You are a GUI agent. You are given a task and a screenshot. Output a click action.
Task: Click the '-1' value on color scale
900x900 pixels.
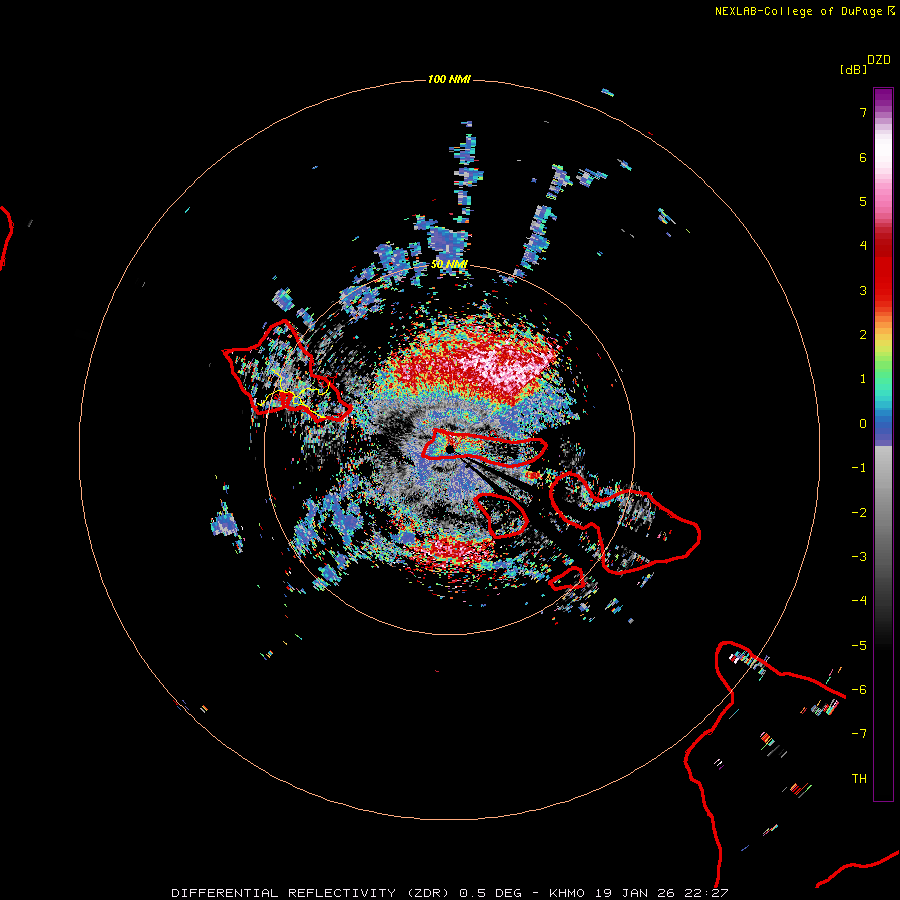click(x=859, y=468)
